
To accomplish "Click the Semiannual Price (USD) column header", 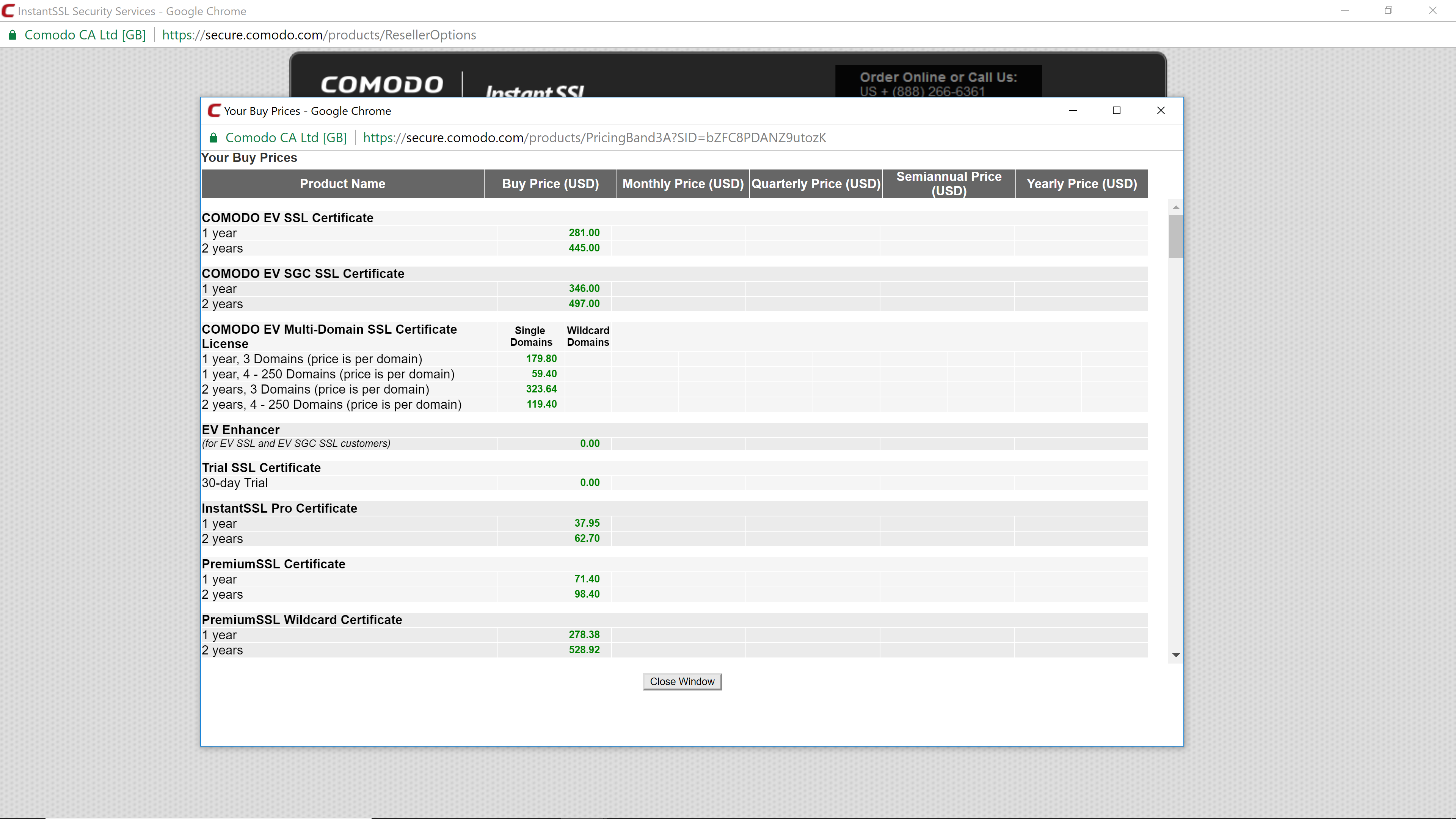I will tap(949, 184).
